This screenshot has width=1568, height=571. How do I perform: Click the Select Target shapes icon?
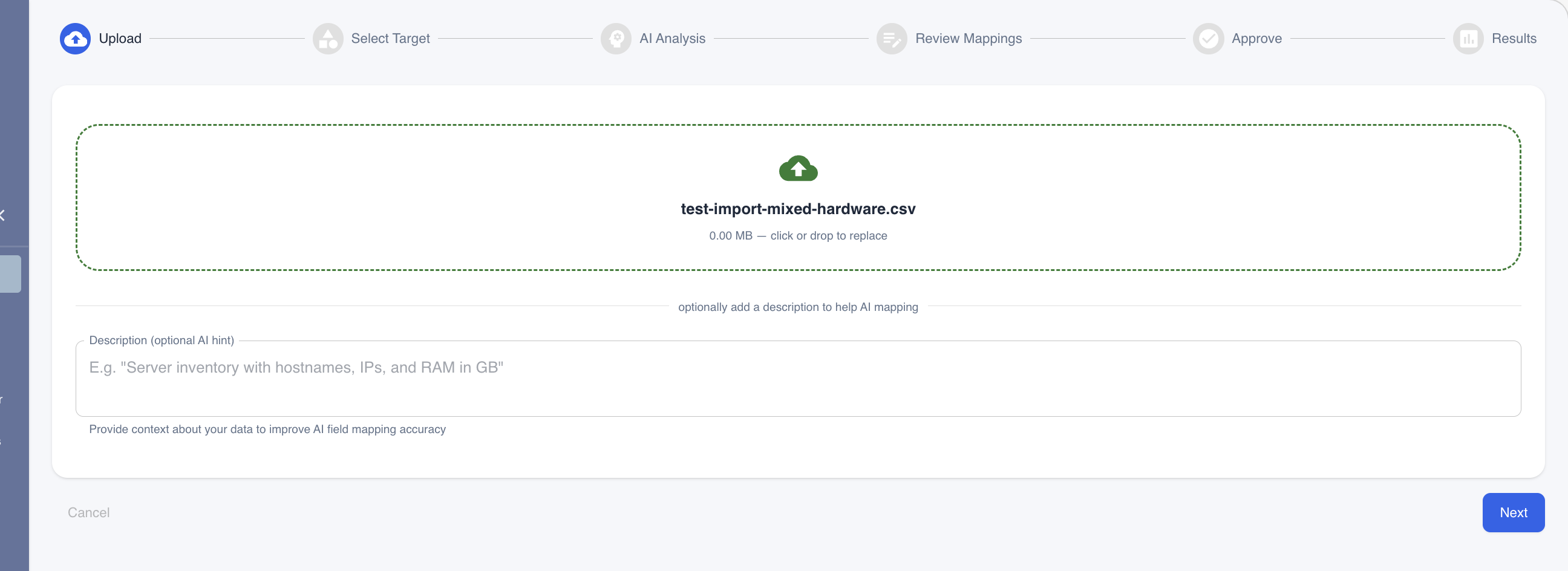[328, 38]
